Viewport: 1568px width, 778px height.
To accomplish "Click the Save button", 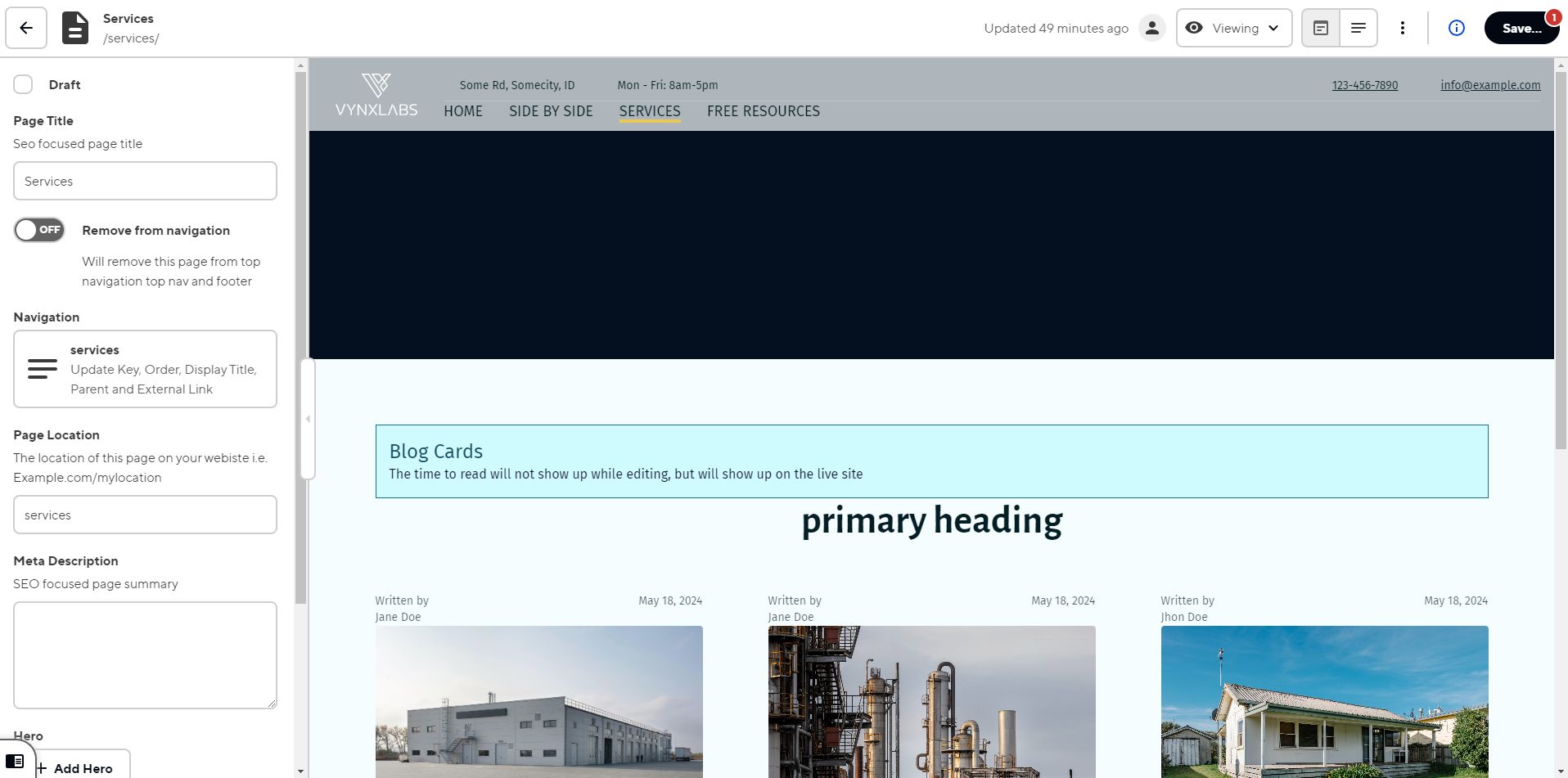I will (1521, 29).
